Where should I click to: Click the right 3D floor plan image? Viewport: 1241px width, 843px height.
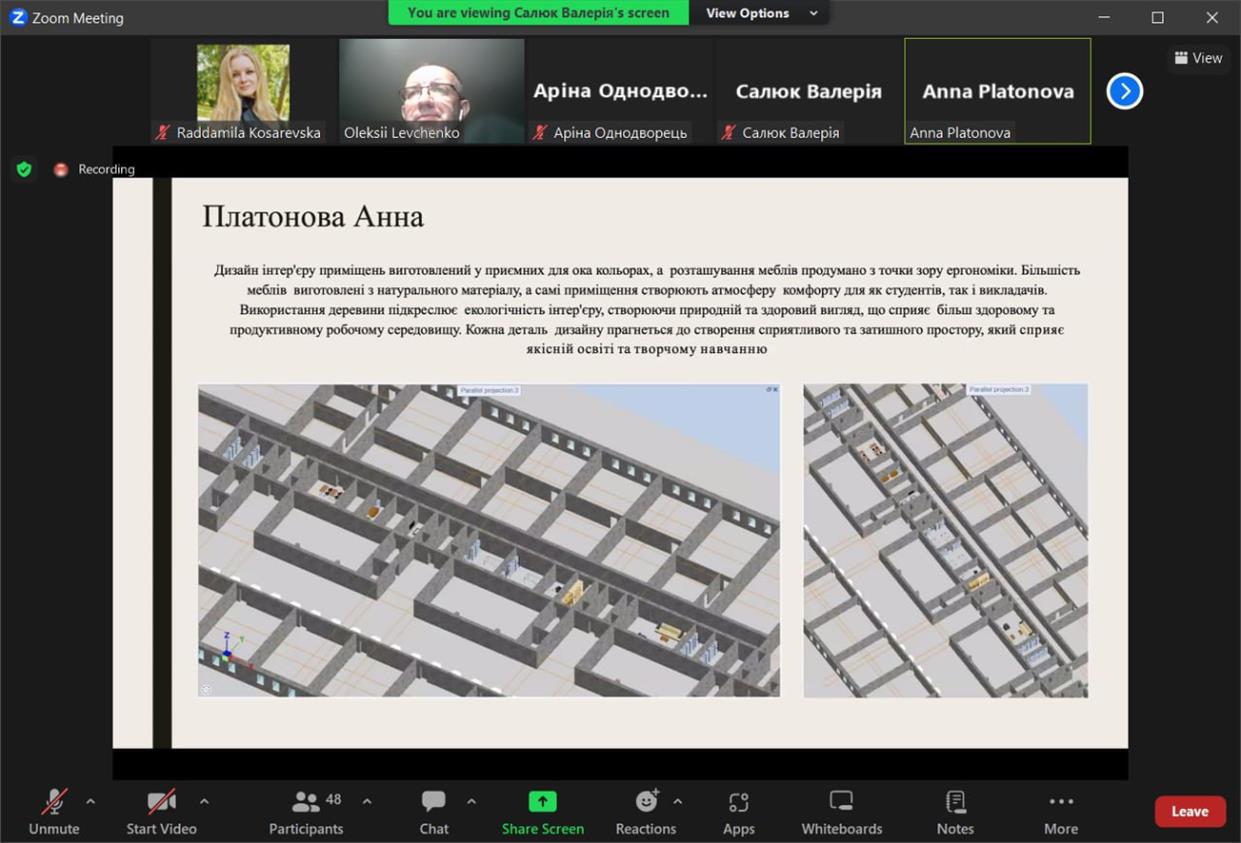[946, 540]
